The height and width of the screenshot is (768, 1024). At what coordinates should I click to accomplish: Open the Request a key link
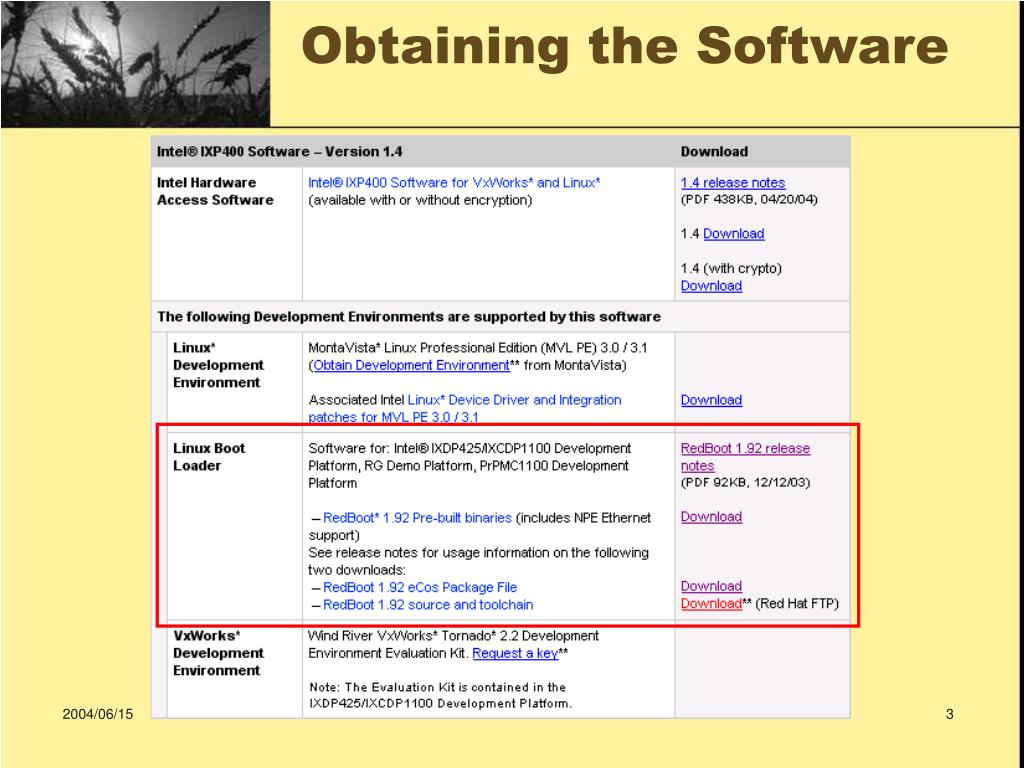[515, 653]
